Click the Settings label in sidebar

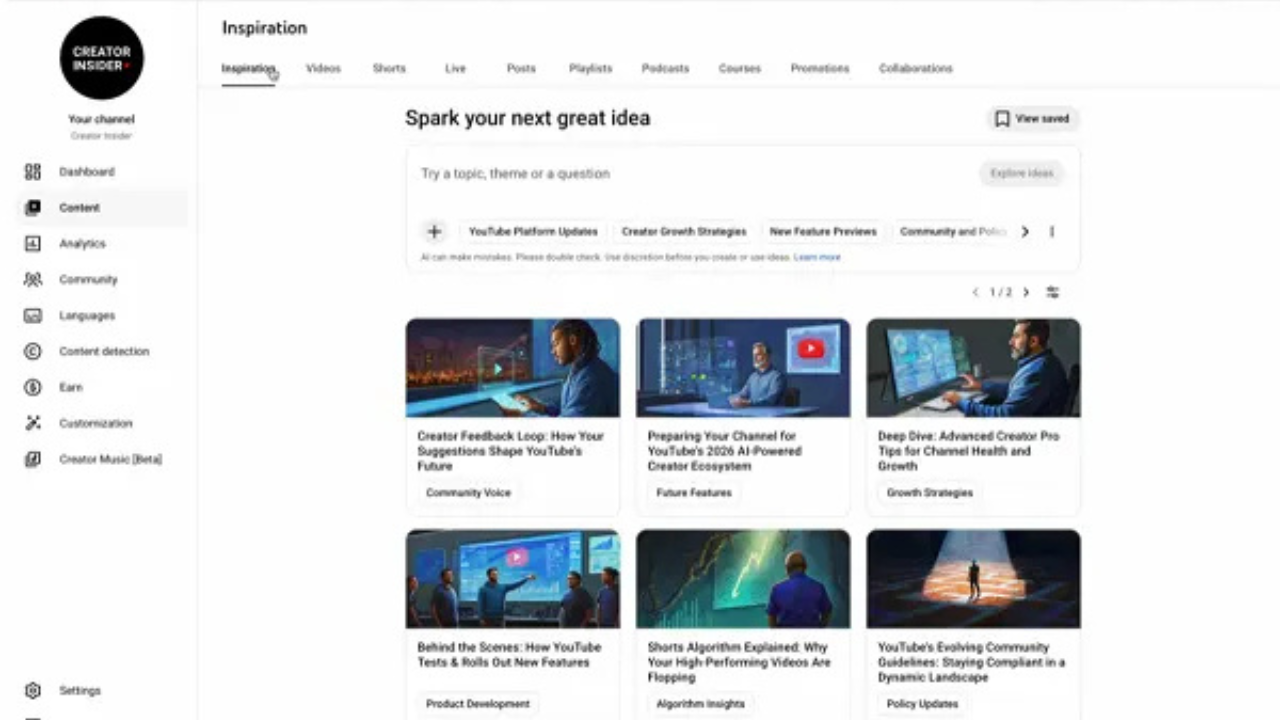point(80,691)
